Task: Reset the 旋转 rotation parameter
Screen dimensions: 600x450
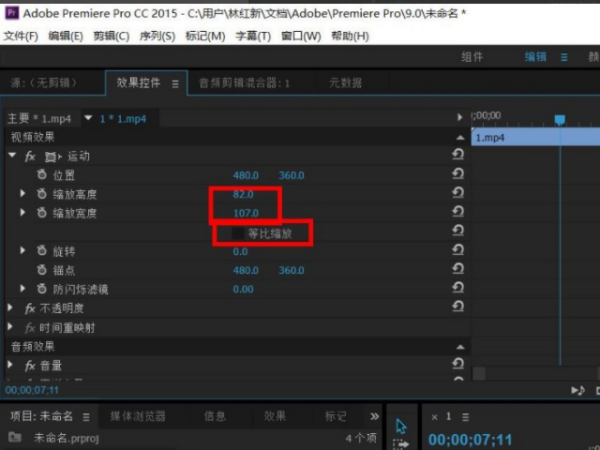Action: tap(458, 250)
